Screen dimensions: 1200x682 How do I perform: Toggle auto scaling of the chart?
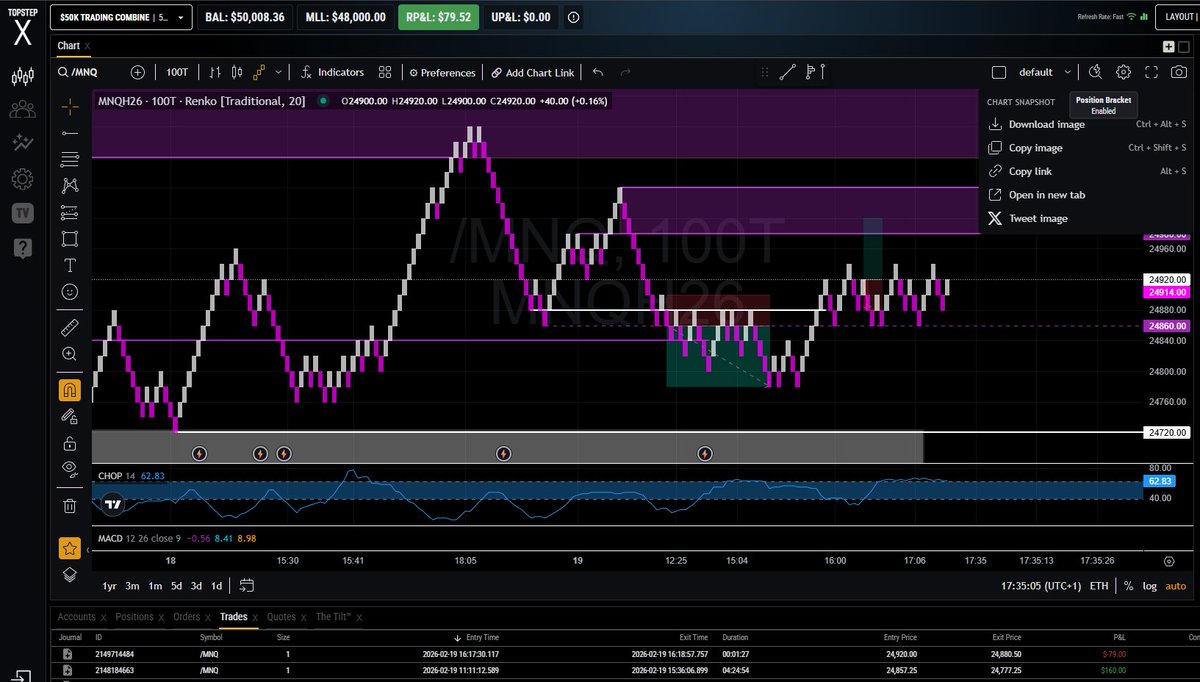click(x=1175, y=586)
